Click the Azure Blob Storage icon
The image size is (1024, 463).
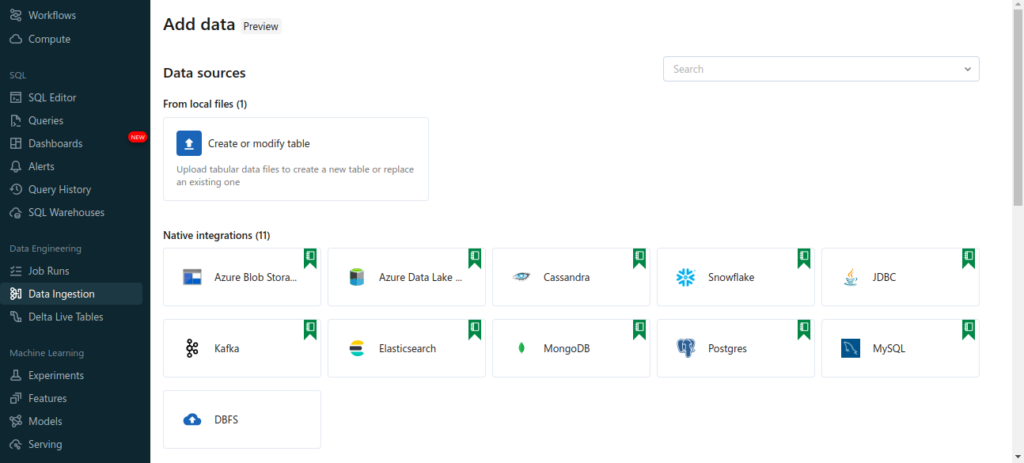tap(192, 277)
